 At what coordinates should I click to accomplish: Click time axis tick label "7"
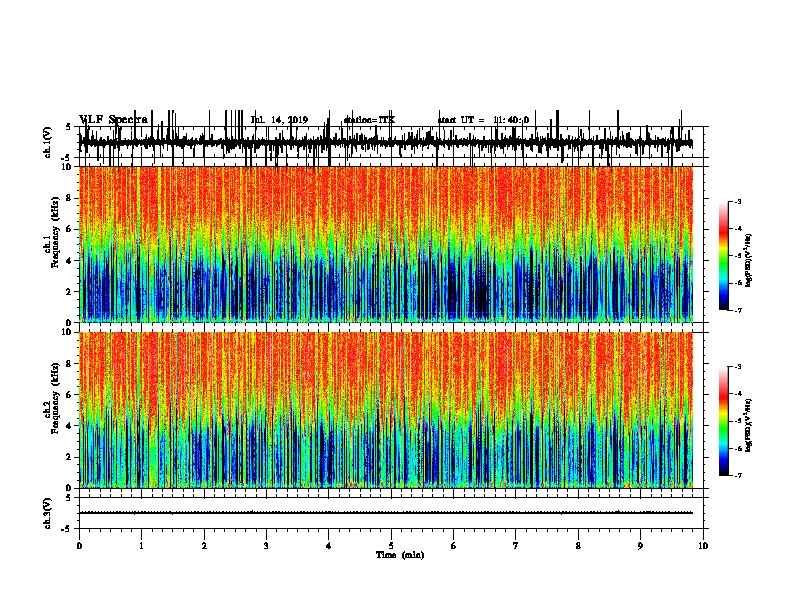(516, 546)
